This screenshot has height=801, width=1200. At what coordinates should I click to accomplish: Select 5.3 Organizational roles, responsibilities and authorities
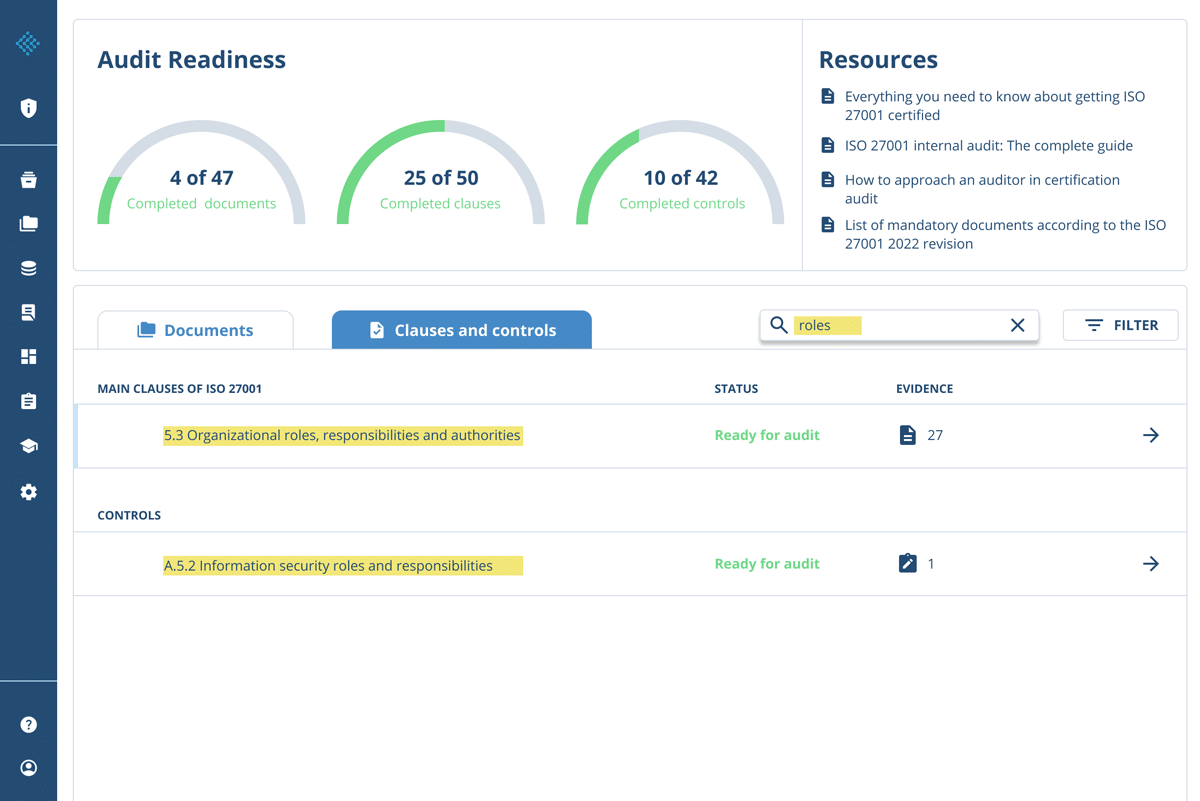[x=342, y=435]
